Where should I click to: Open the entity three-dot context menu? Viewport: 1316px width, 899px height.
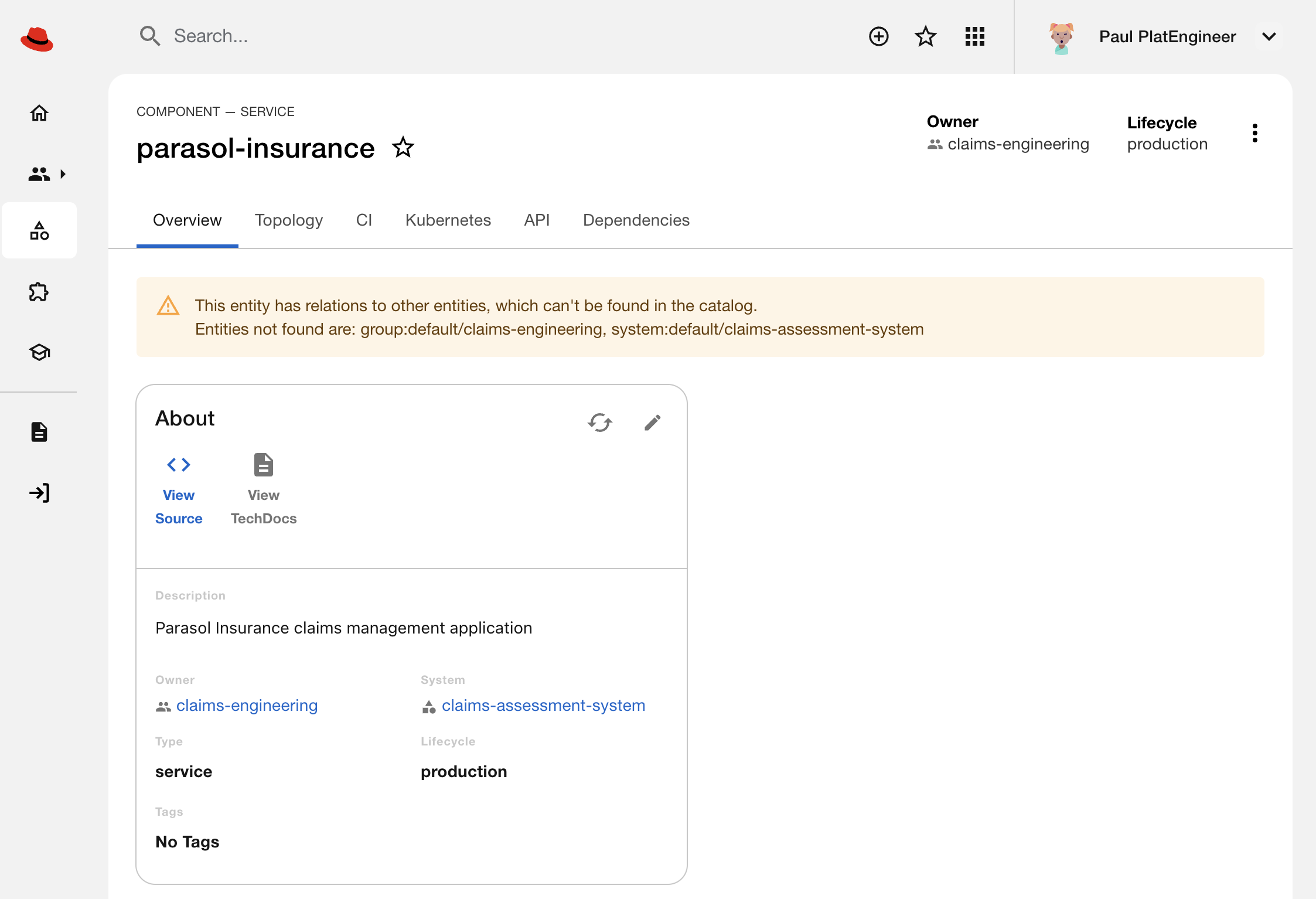point(1255,133)
